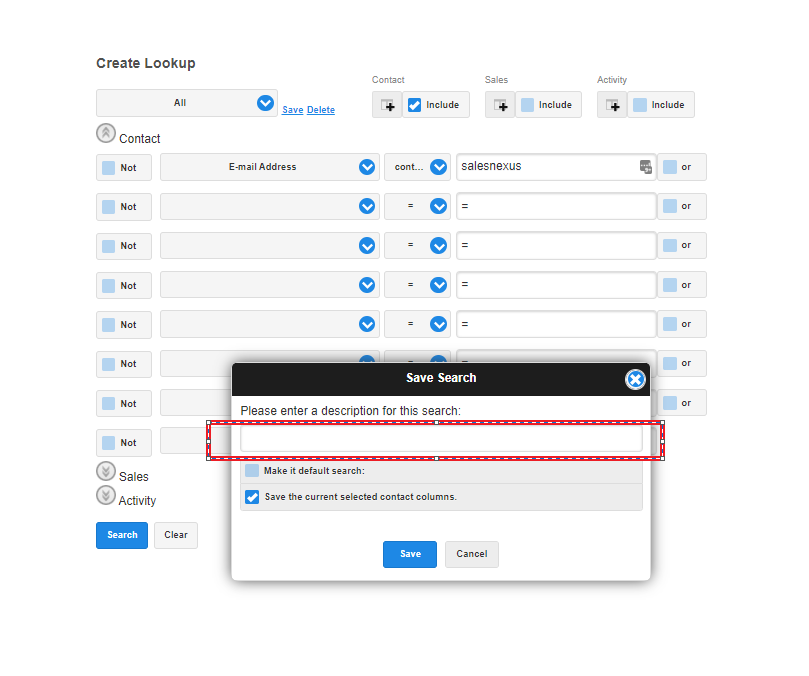Click the add icon under Activity
Image resolution: width=809 pixels, height=676 pixels.
[612, 105]
